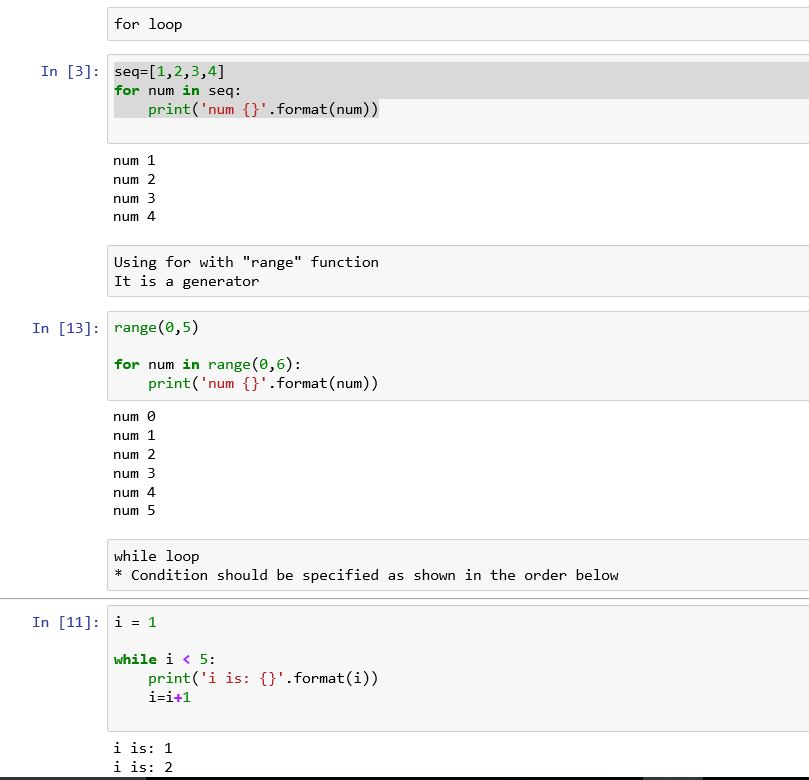Click the line print('i is: {}'.format(i))

click(x=263, y=678)
